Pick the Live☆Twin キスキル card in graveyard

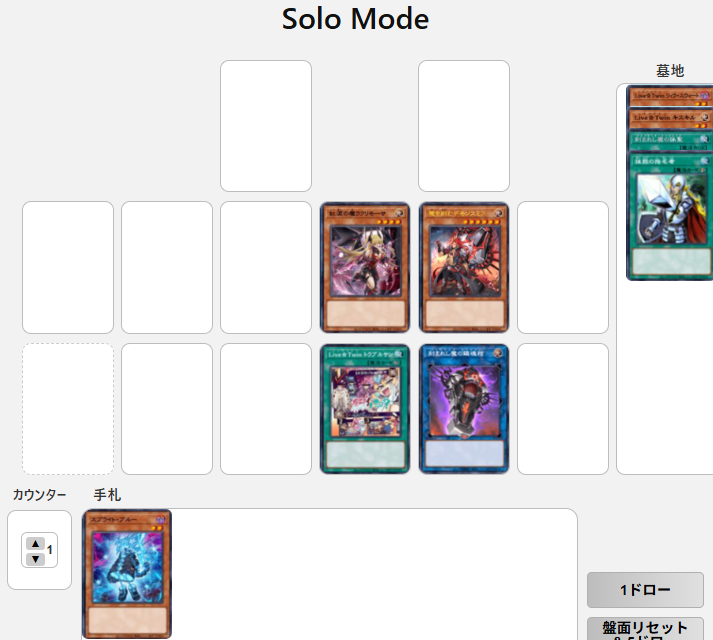[669, 117]
